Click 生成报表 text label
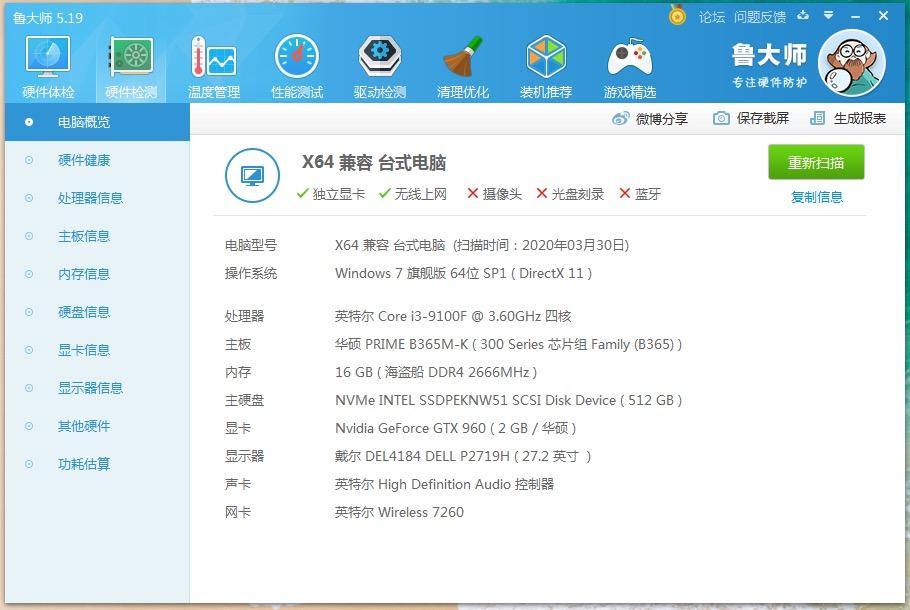The height and width of the screenshot is (610, 910). [860, 118]
